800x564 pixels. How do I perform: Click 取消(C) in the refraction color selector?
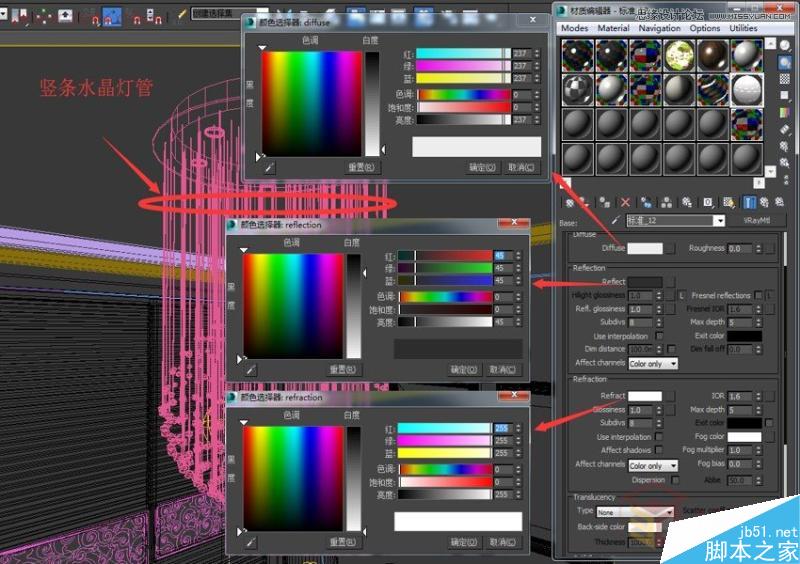(502, 542)
